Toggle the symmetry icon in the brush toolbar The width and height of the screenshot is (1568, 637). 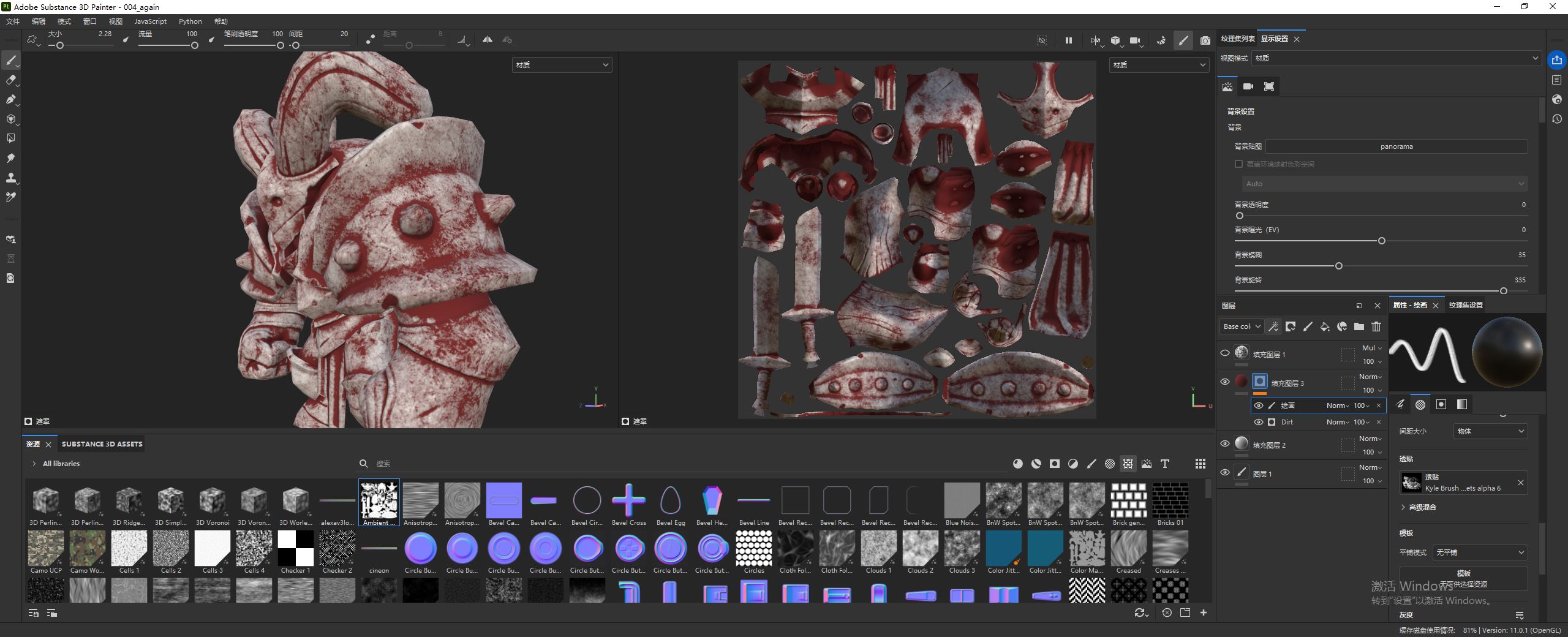click(488, 40)
